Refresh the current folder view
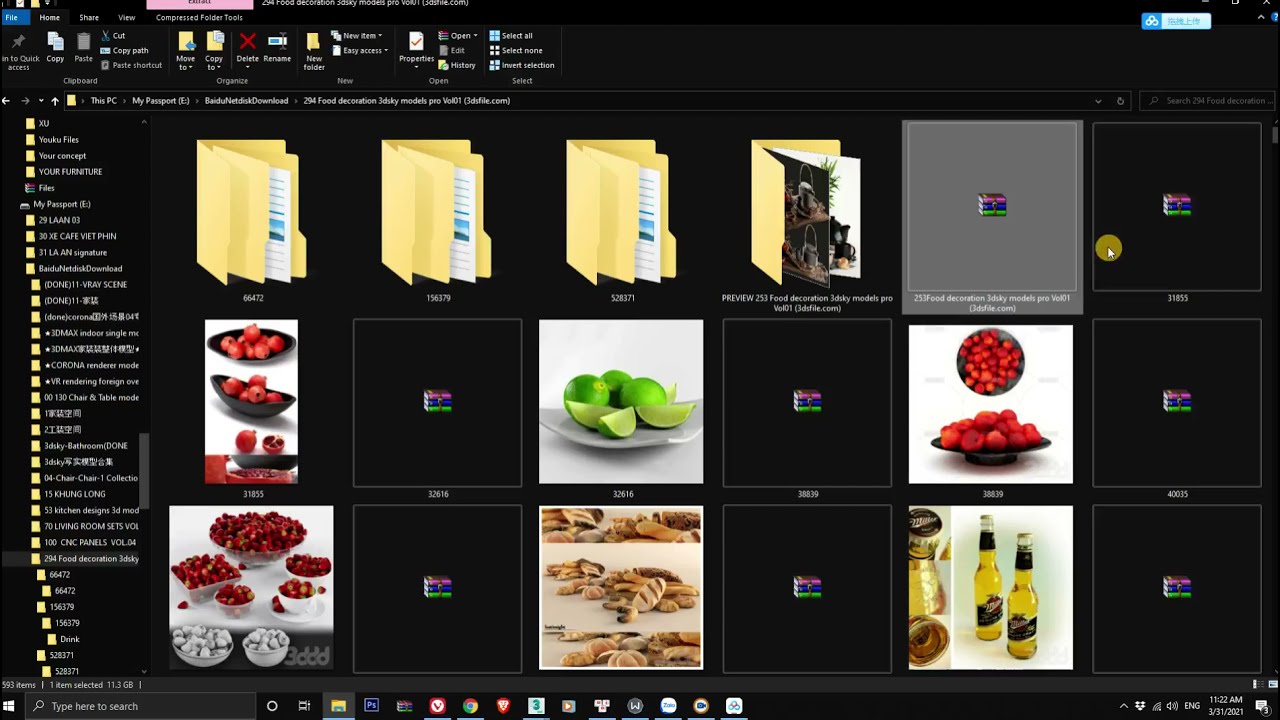 [x=1120, y=101]
